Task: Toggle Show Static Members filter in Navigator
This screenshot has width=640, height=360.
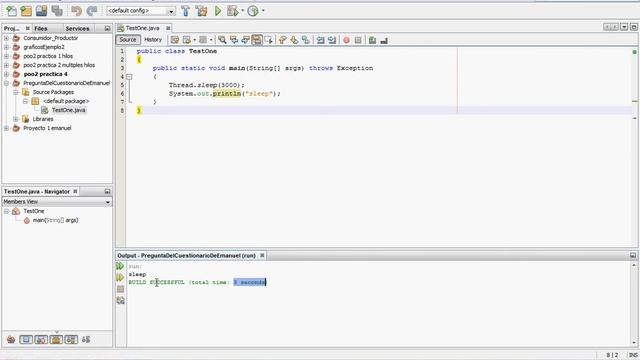Action: point(41,340)
